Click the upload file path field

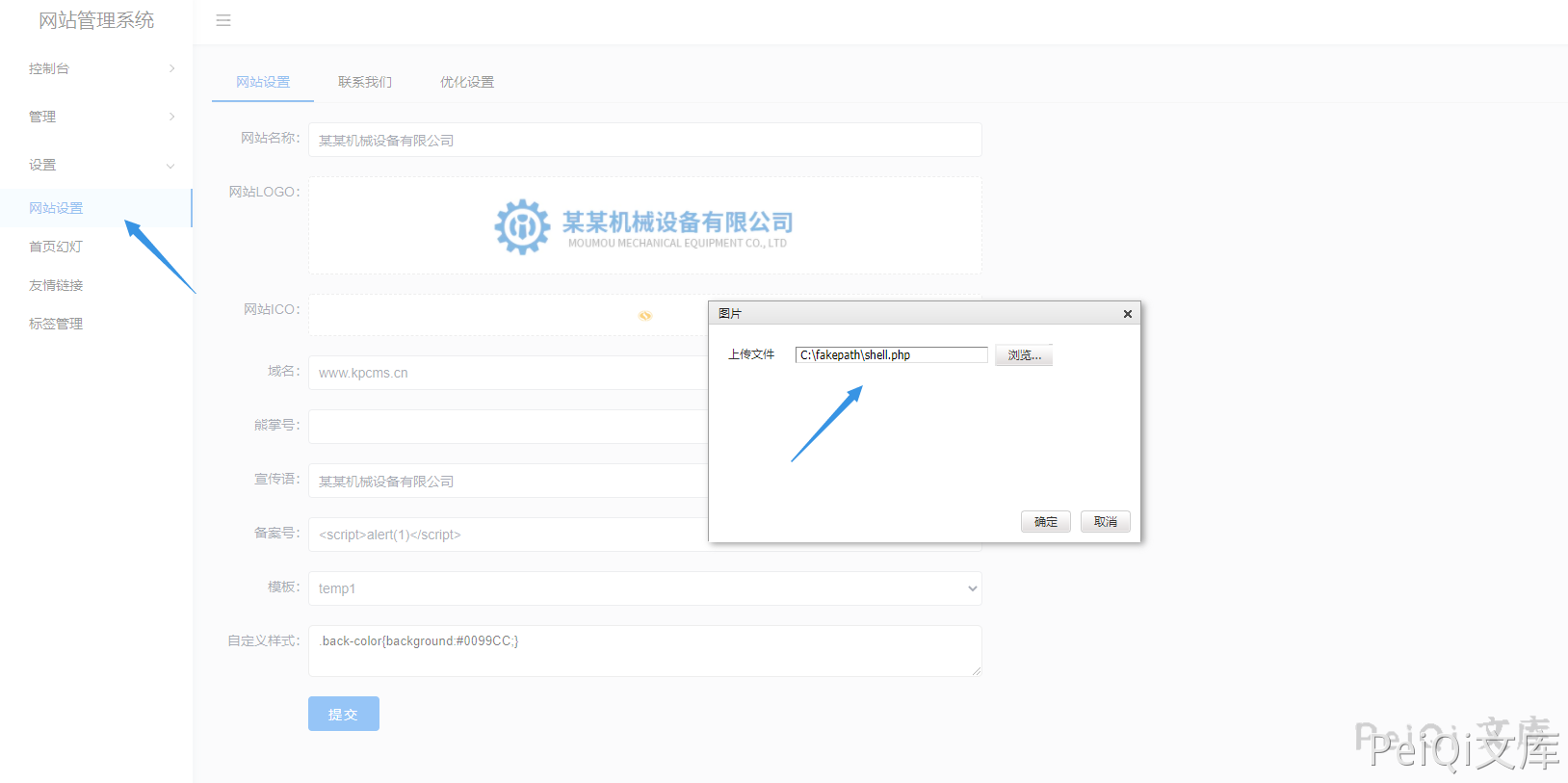(891, 355)
